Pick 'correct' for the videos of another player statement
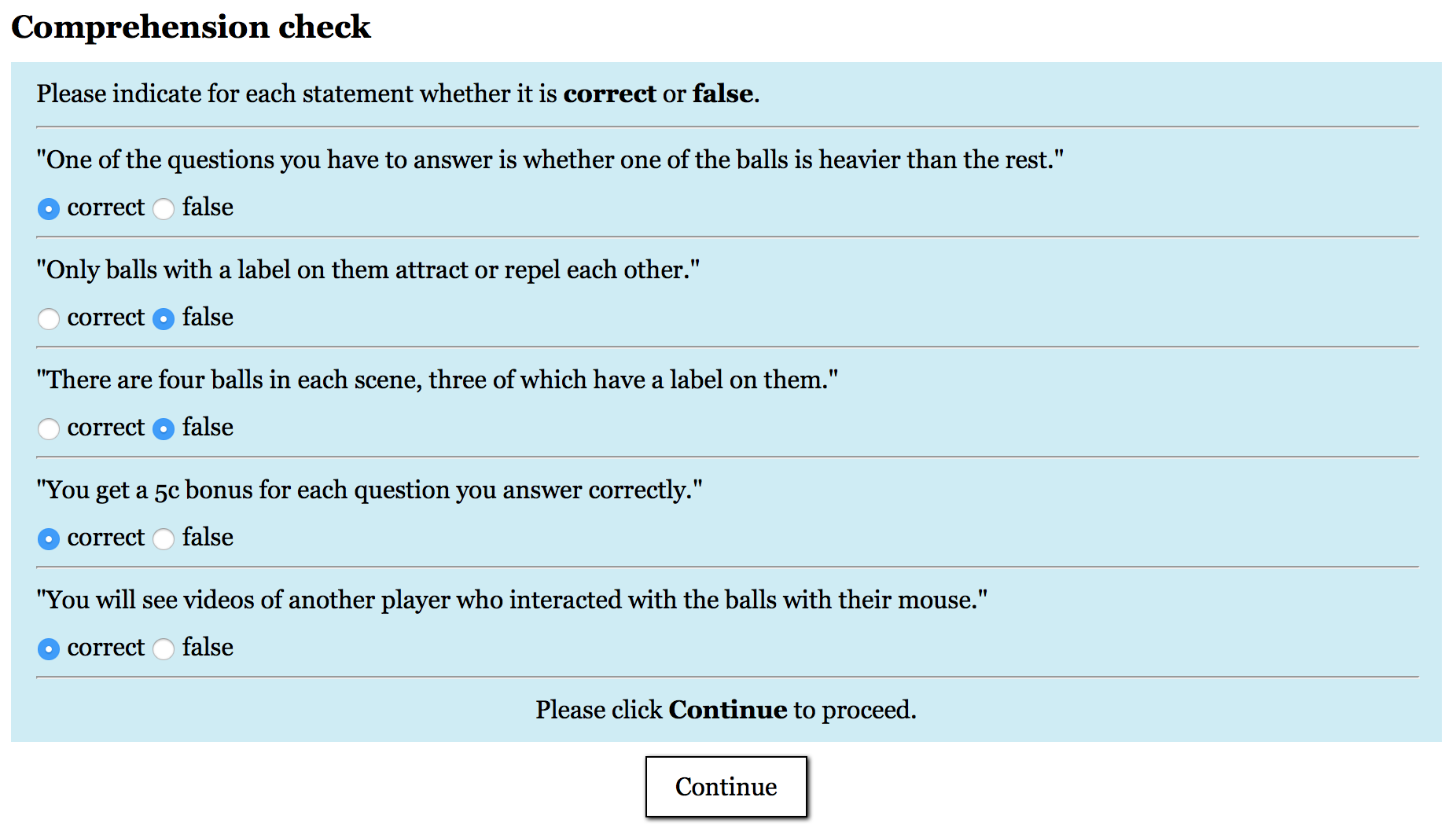The height and width of the screenshot is (830, 1456). click(49, 648)
